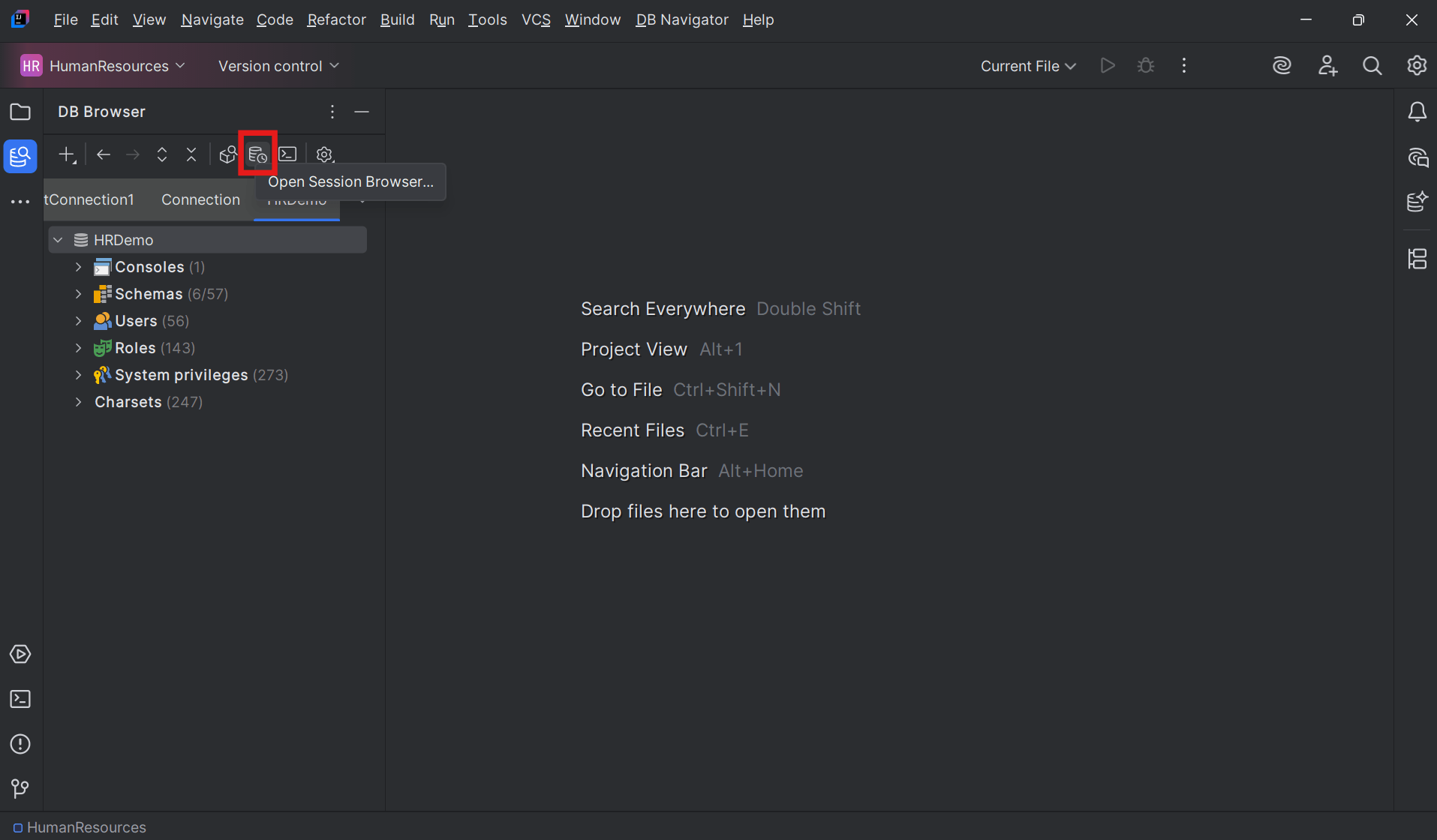The image size is (1437, 840).
Task: Open the Refactor menu
Action: tap(336, 20)
